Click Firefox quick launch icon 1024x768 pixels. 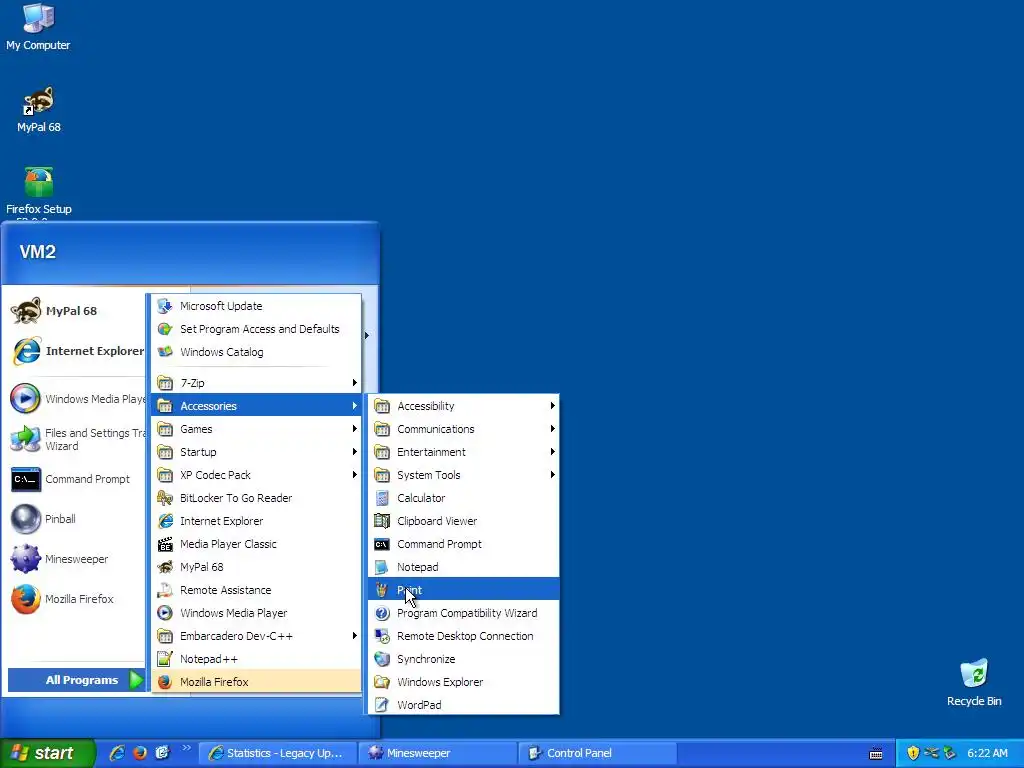tap(140, 753)
